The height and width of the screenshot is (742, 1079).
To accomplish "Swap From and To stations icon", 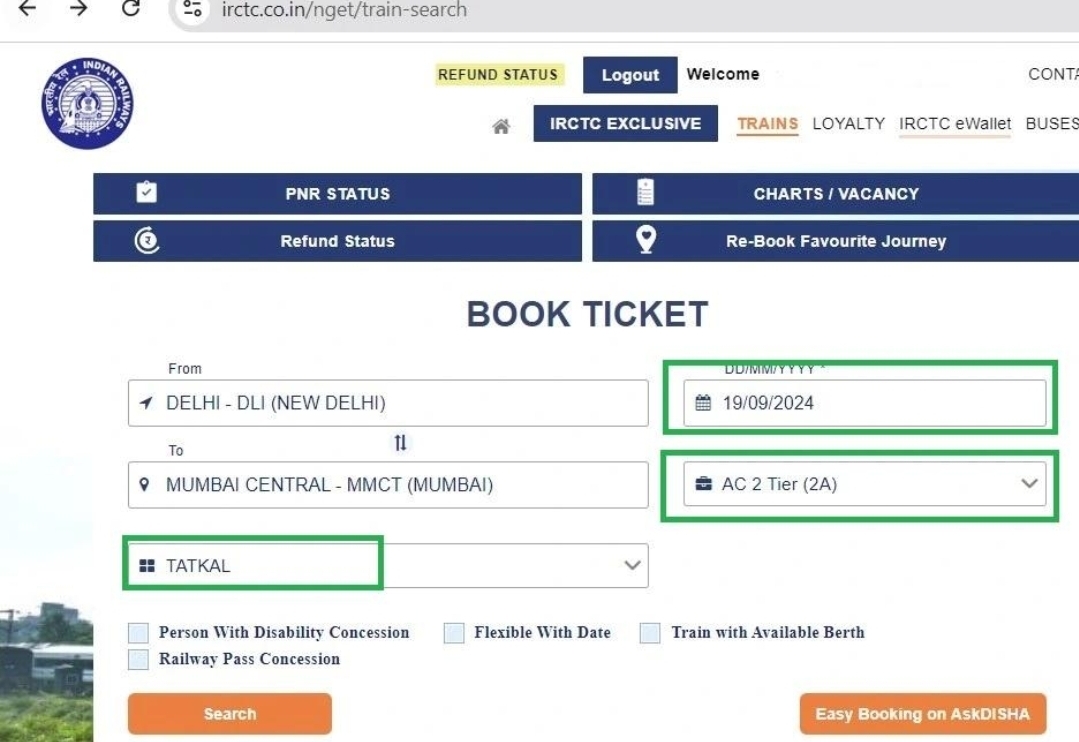I will tap(400, 443).
